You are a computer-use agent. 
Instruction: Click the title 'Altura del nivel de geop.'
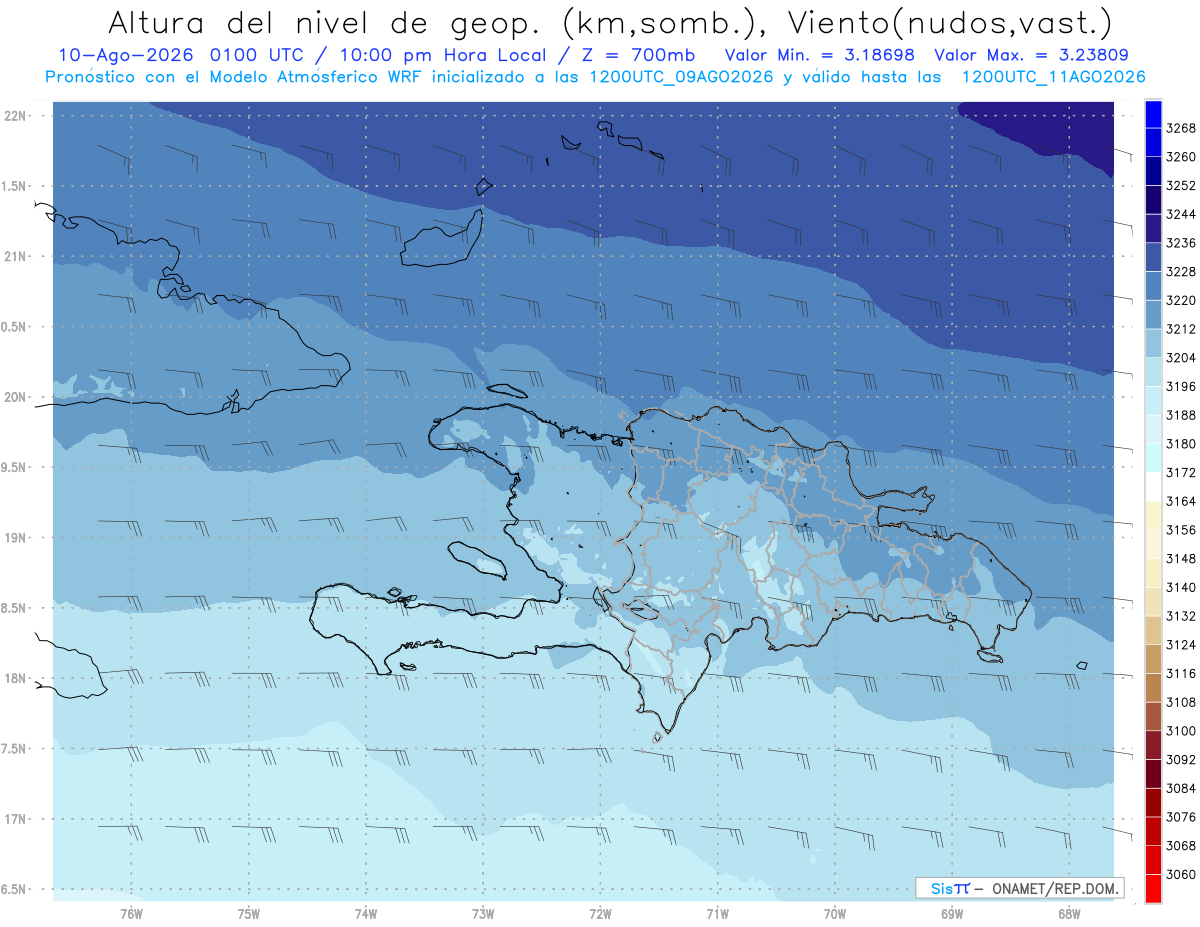click(x=325, y=22)
